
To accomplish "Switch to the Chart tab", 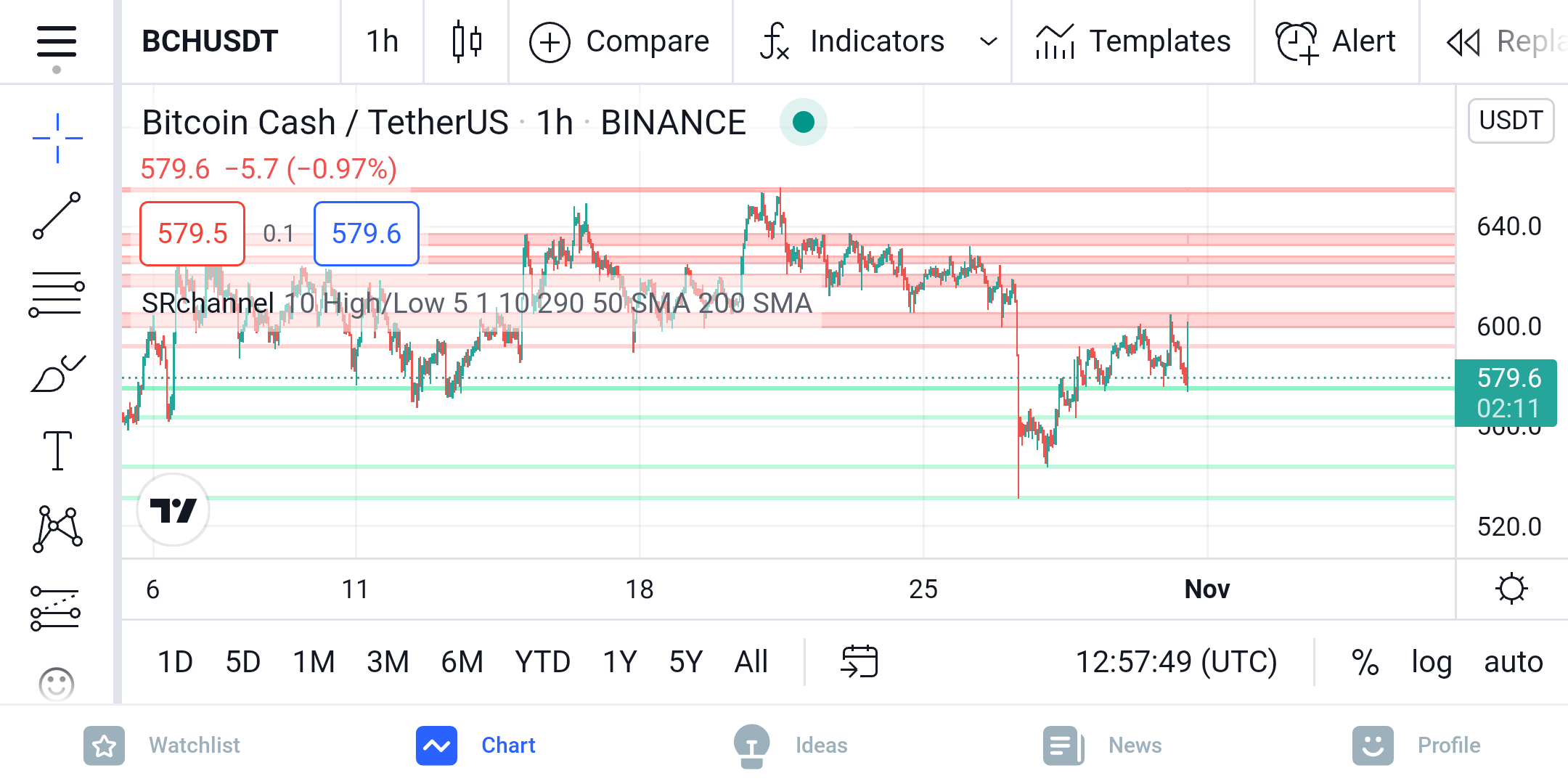I will pos(475,746).
